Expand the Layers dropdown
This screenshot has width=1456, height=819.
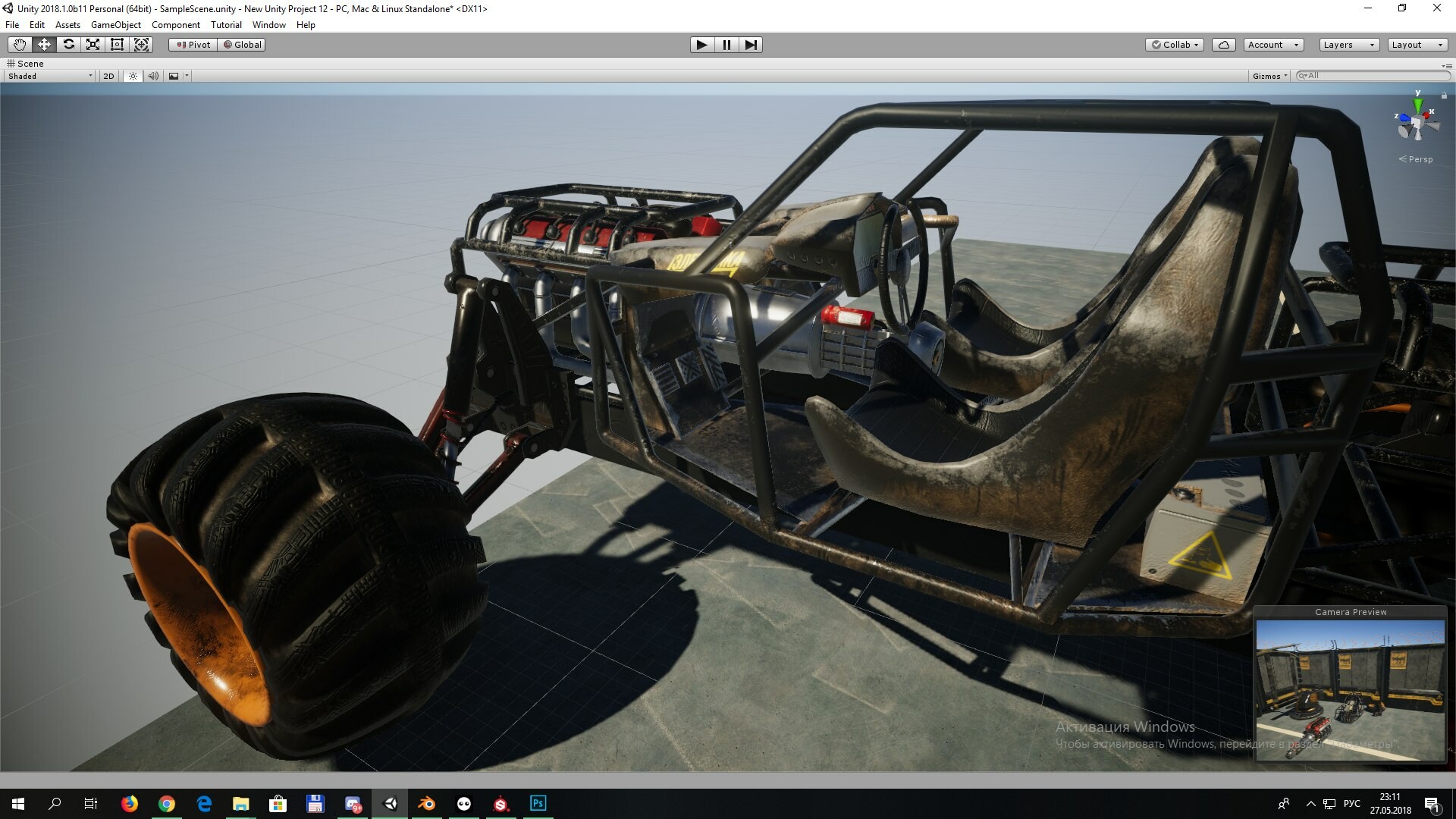point(1348,45)
